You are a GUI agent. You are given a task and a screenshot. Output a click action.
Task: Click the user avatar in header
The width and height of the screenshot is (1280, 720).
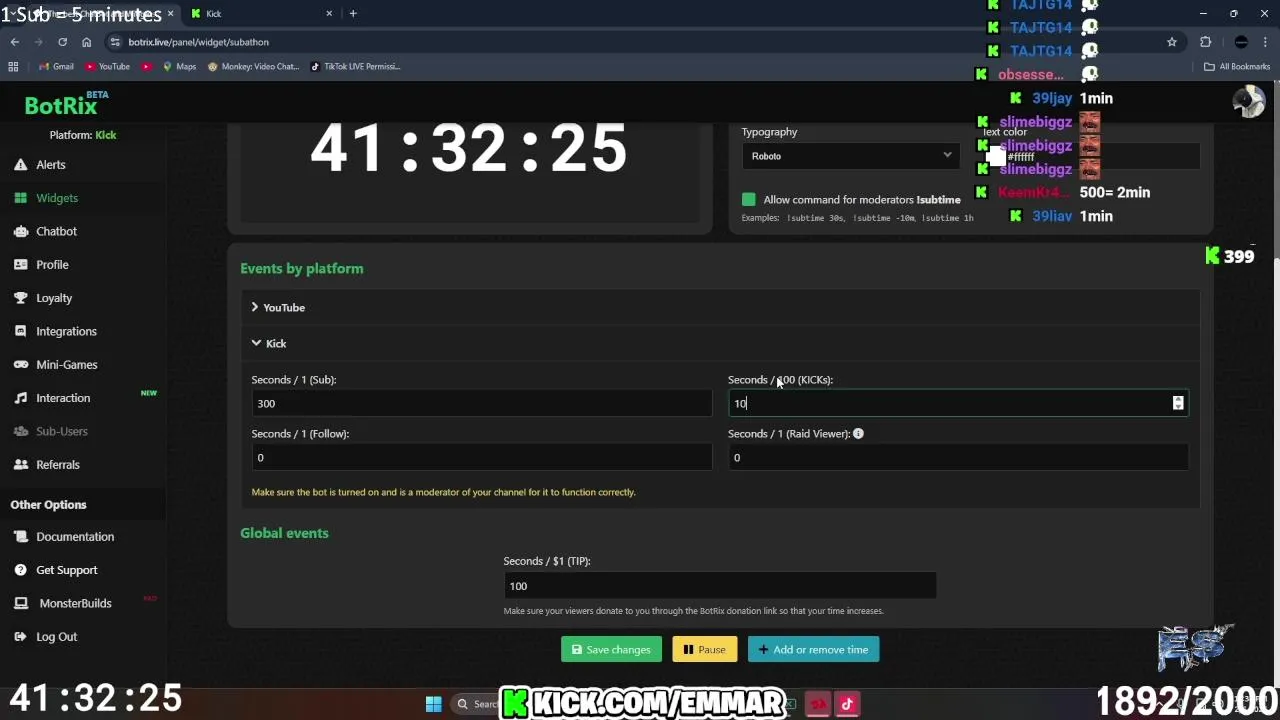click(1248, 102)
